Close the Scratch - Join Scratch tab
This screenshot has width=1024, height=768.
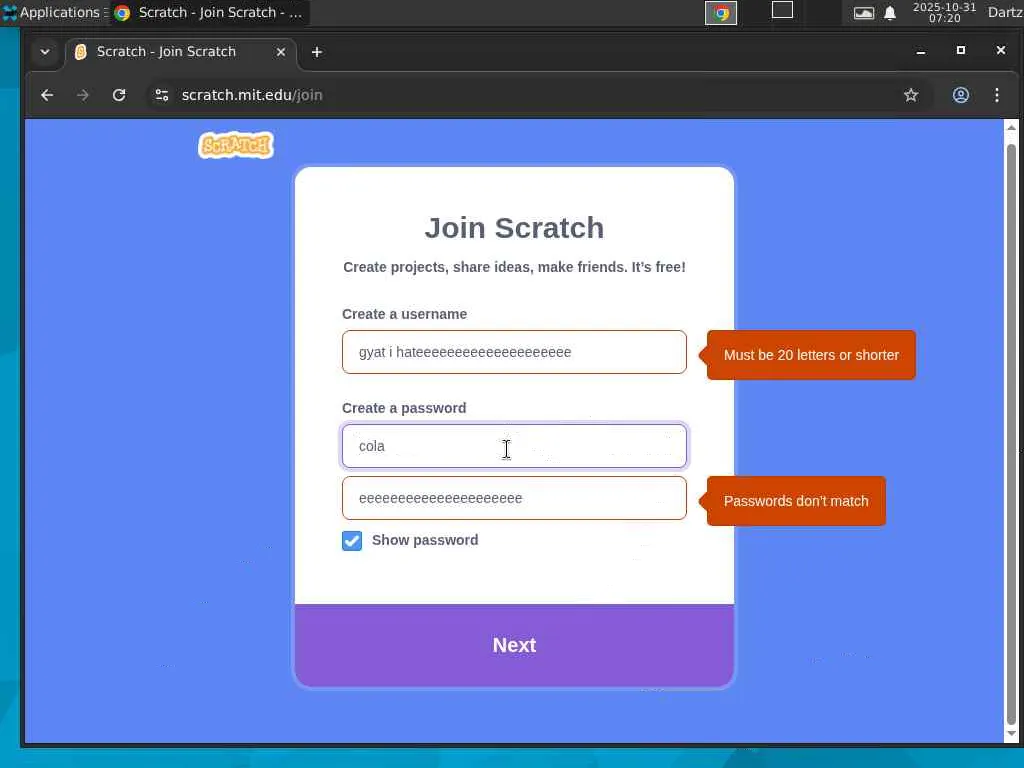tap(281, 52)
